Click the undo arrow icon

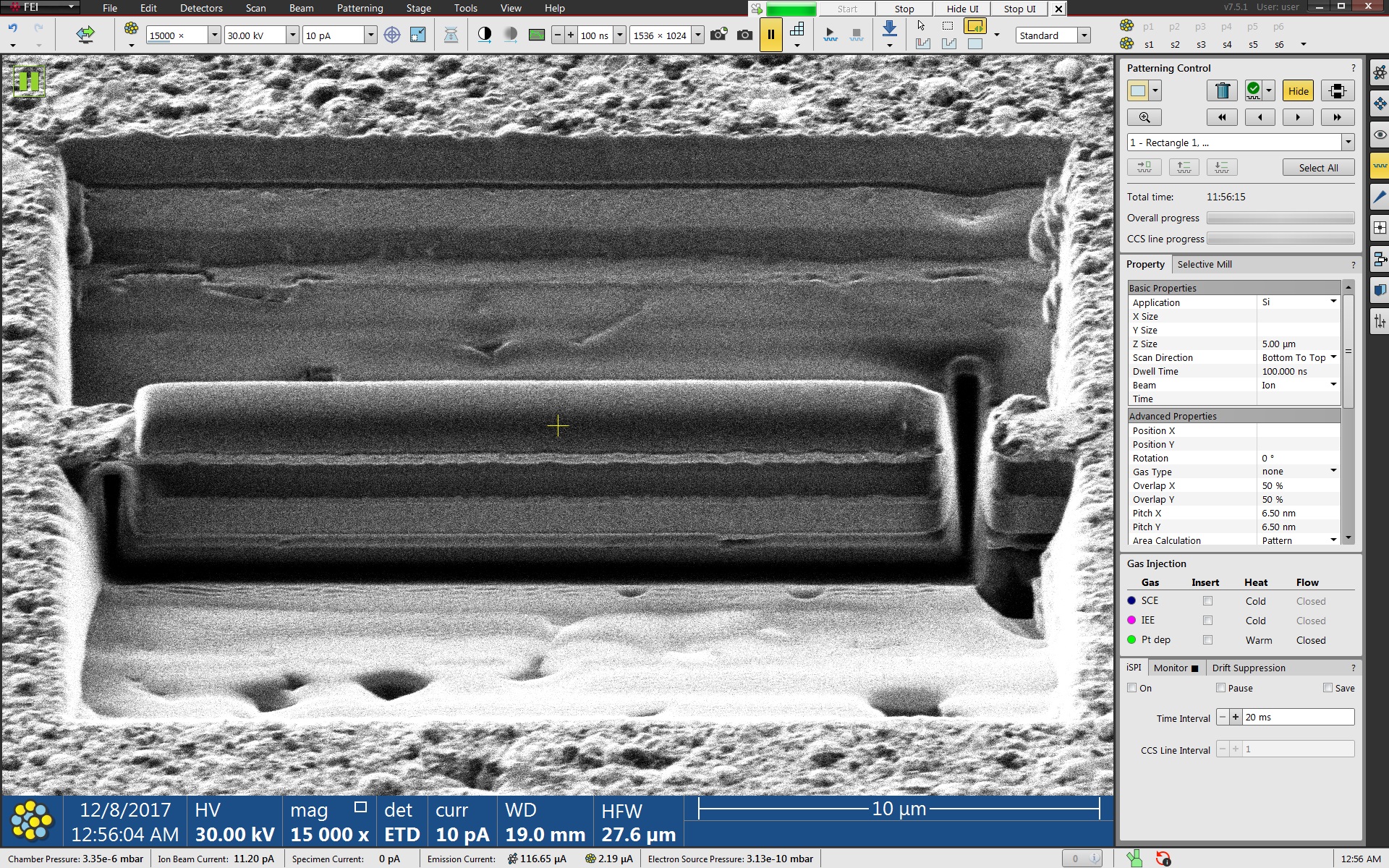click(13, 29)
